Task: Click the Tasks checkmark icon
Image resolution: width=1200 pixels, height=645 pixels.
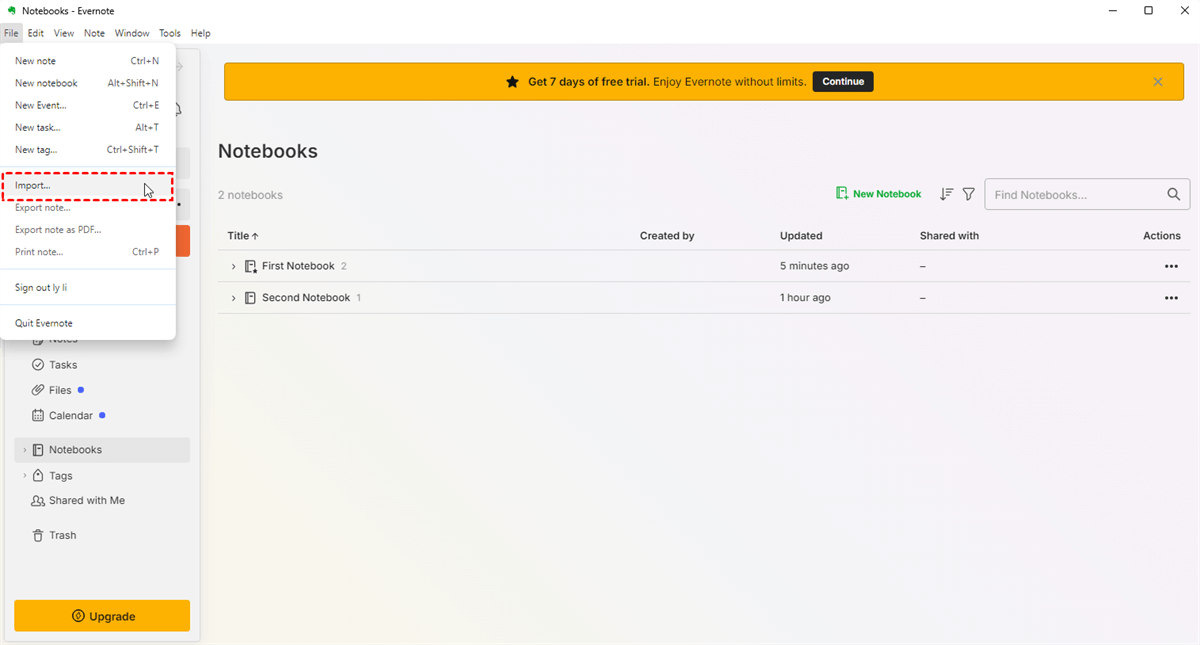Action: point(38,365)
